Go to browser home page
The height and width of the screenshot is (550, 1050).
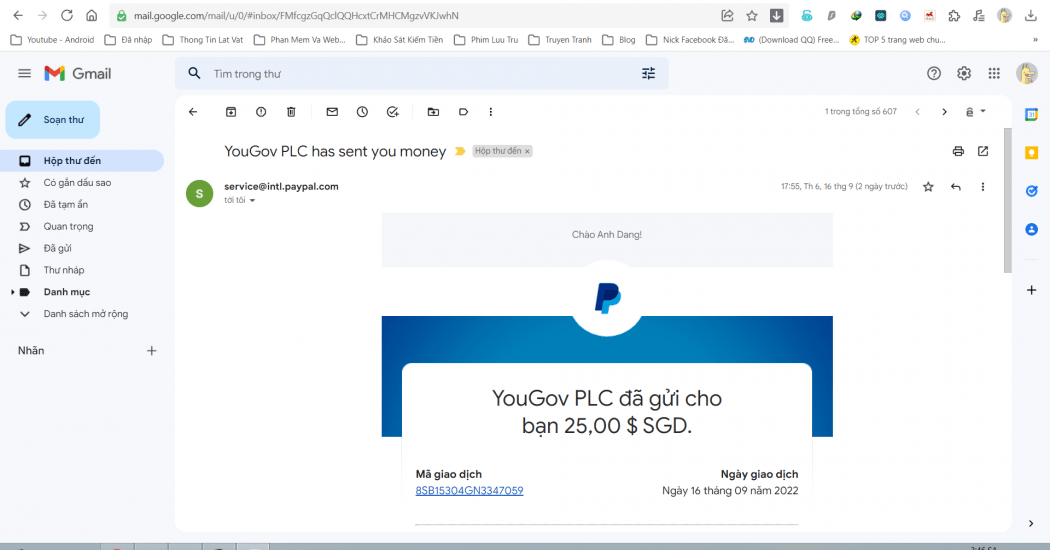tap(92, 15)
